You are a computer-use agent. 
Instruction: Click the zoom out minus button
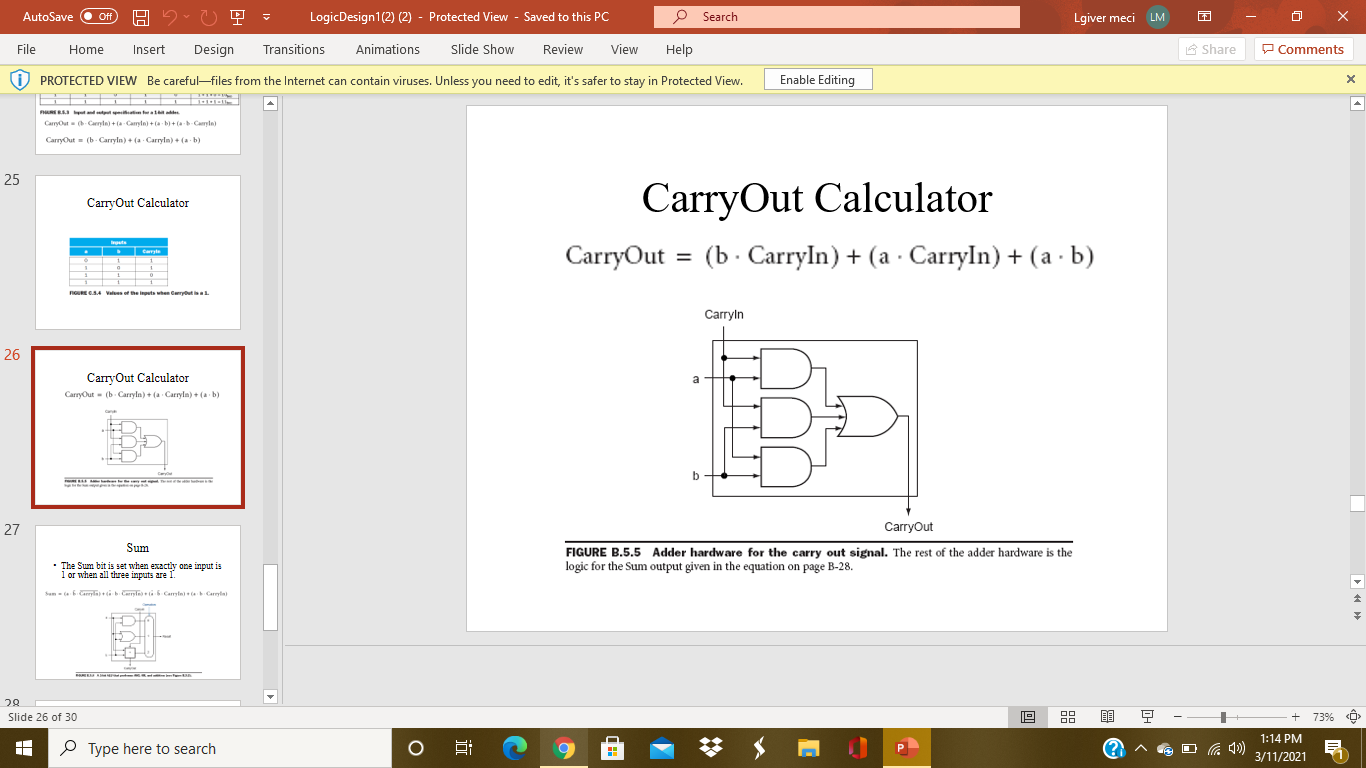(1177, 717)
